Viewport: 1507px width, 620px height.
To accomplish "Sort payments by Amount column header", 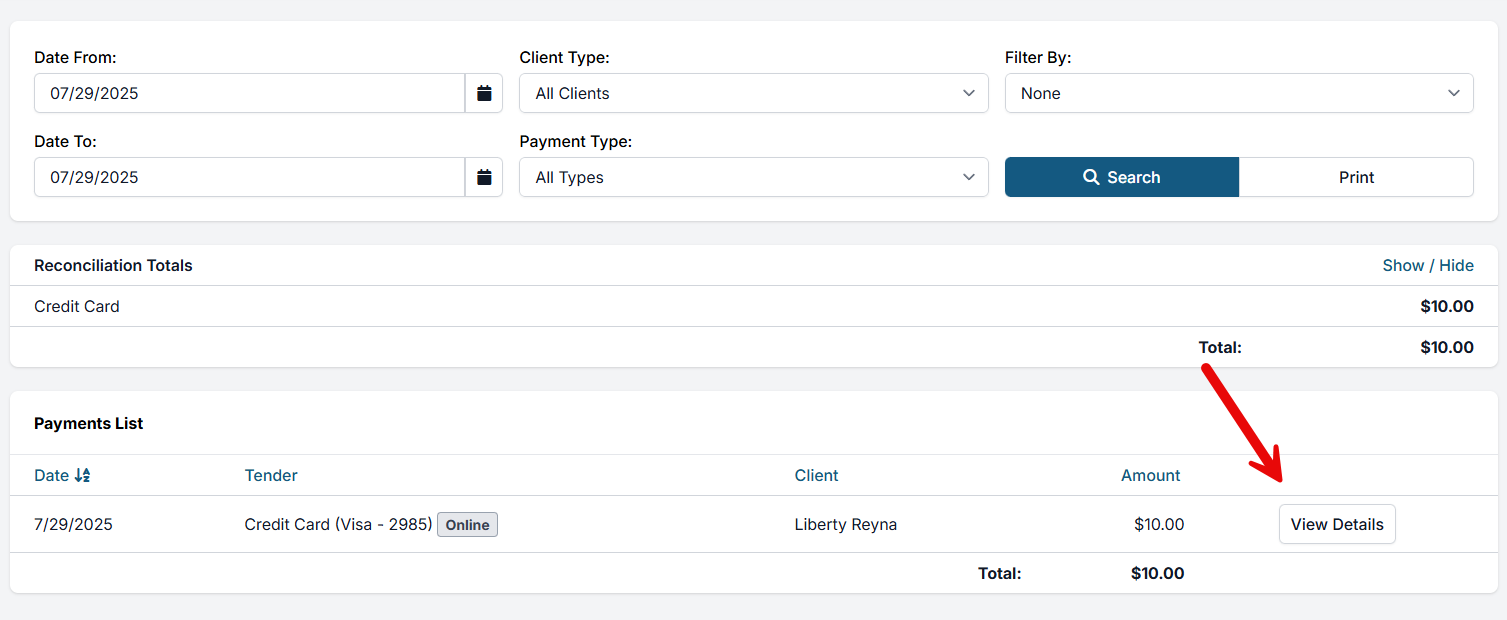I will coord(1150,476).
